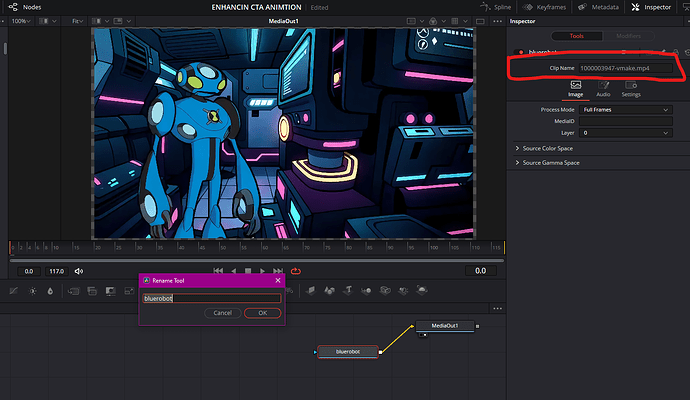The width and height of the screenshot is (690, 400).
Task: Add an Image Plane 3D tool
Action: (311, 290)
